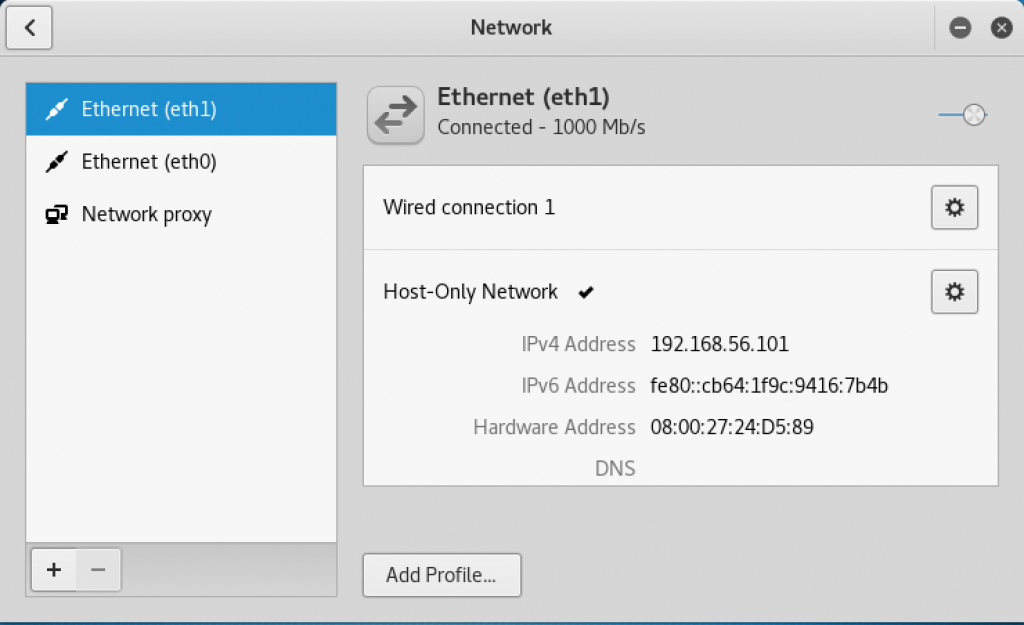Open Network proxy settings in the sidebar
This screenshot has height=625, width=1024.
[x=181, y=214]
